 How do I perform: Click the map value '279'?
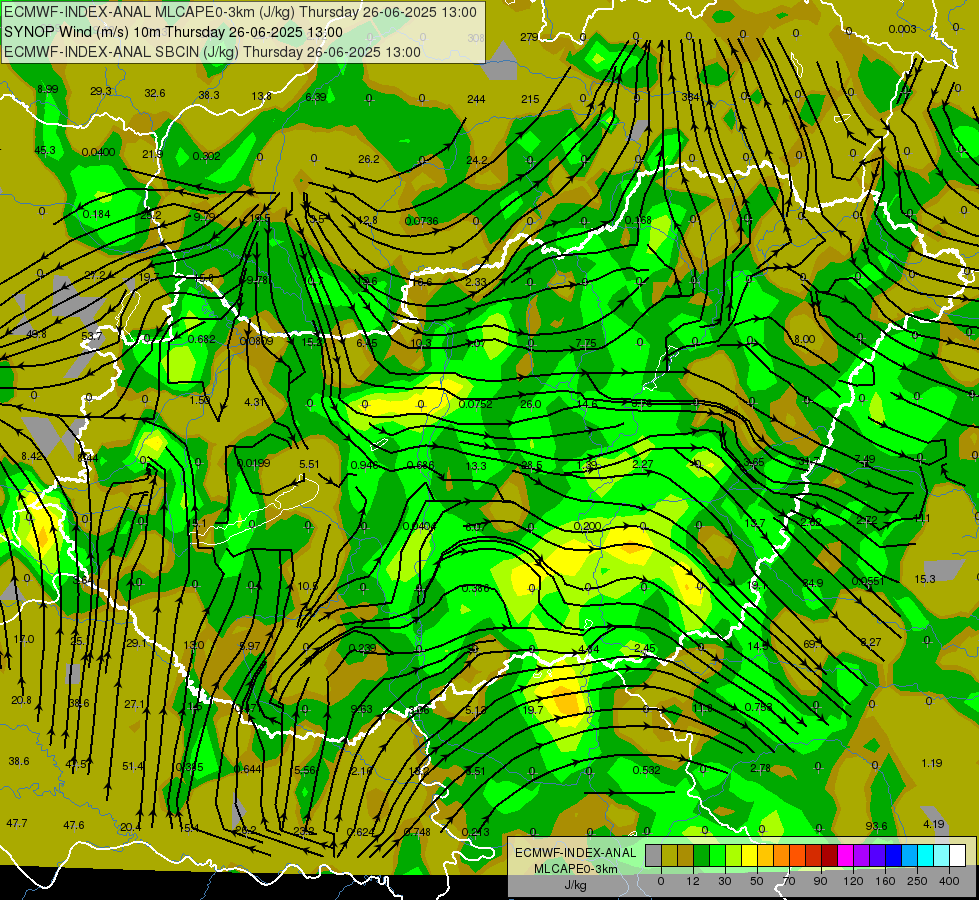point(529,37)
